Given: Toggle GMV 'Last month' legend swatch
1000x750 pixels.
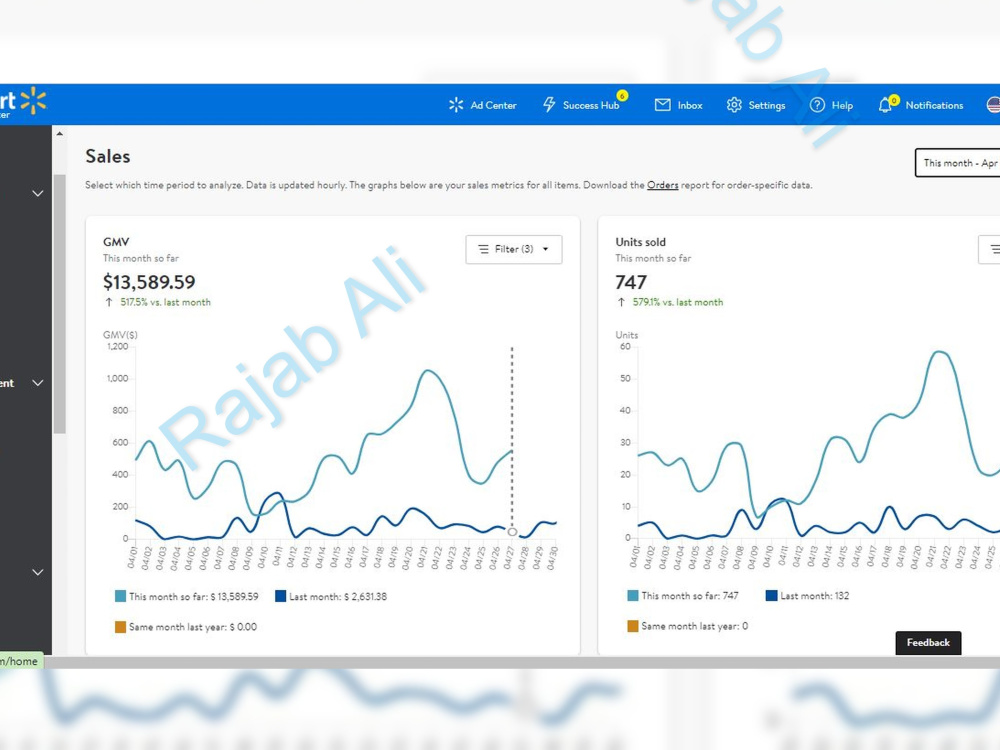Looking at the screenshot, I should point(281,596).
